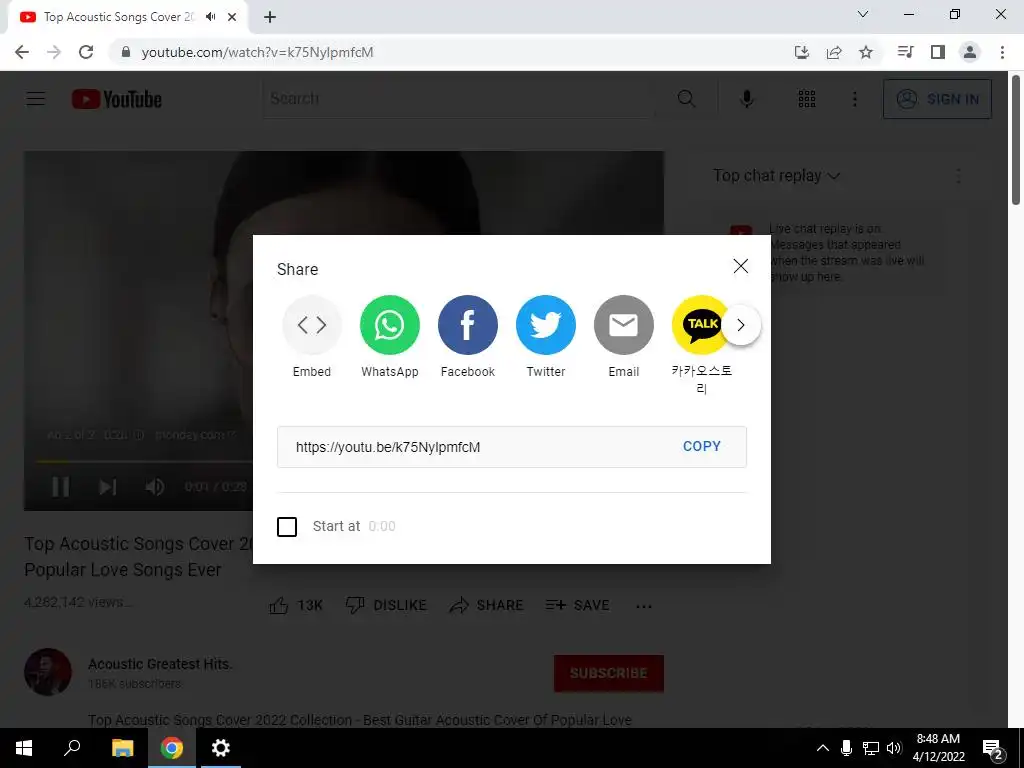The width and height of the screenshot is (1024, 768).
Task: Open the taskbar volume control
Action: point(894,748)
